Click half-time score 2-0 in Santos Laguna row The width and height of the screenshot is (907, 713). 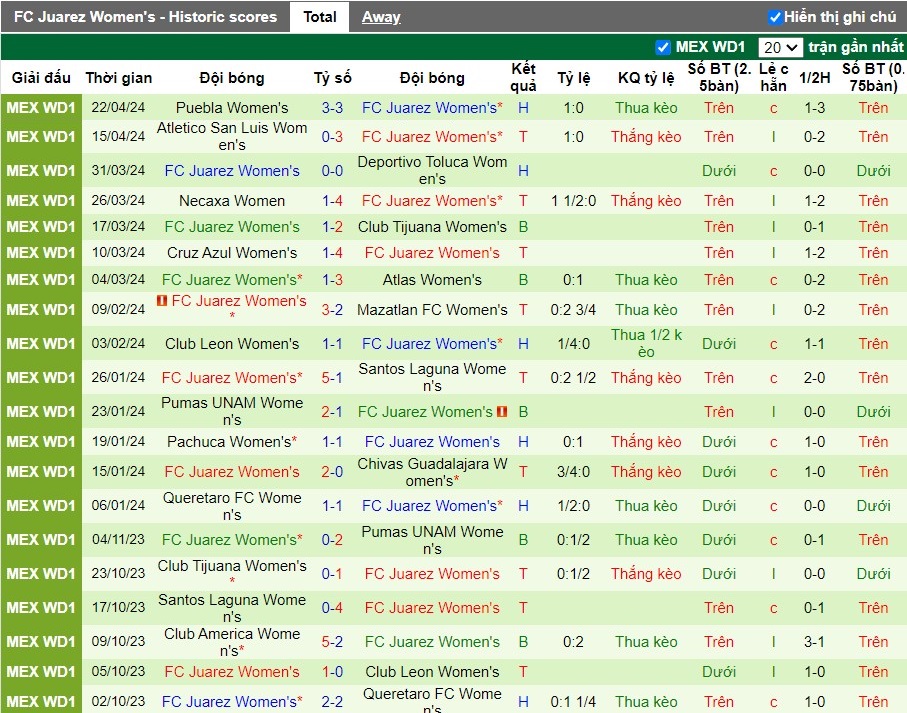point(814,378)
